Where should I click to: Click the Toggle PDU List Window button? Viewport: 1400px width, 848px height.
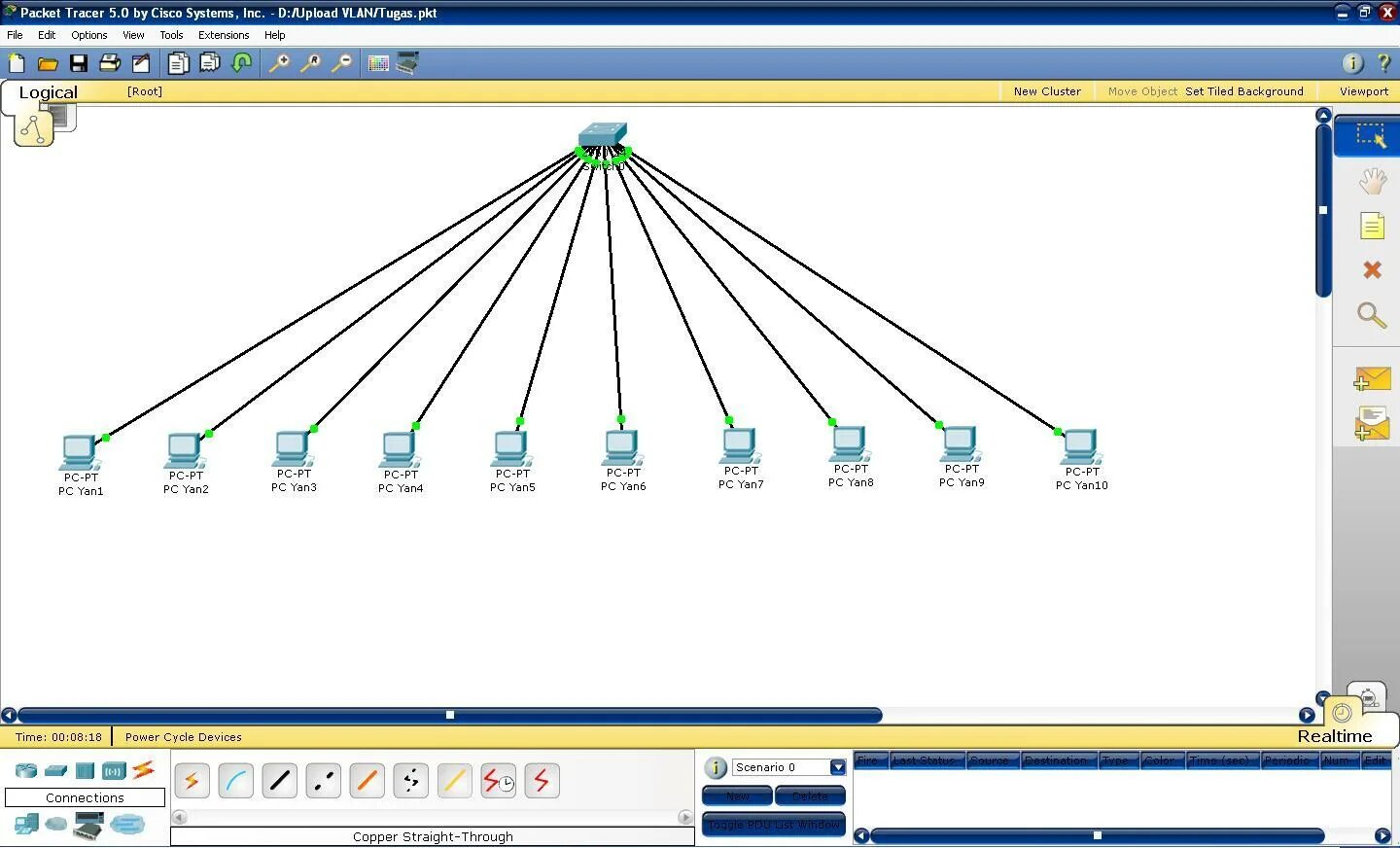[774, 824]
